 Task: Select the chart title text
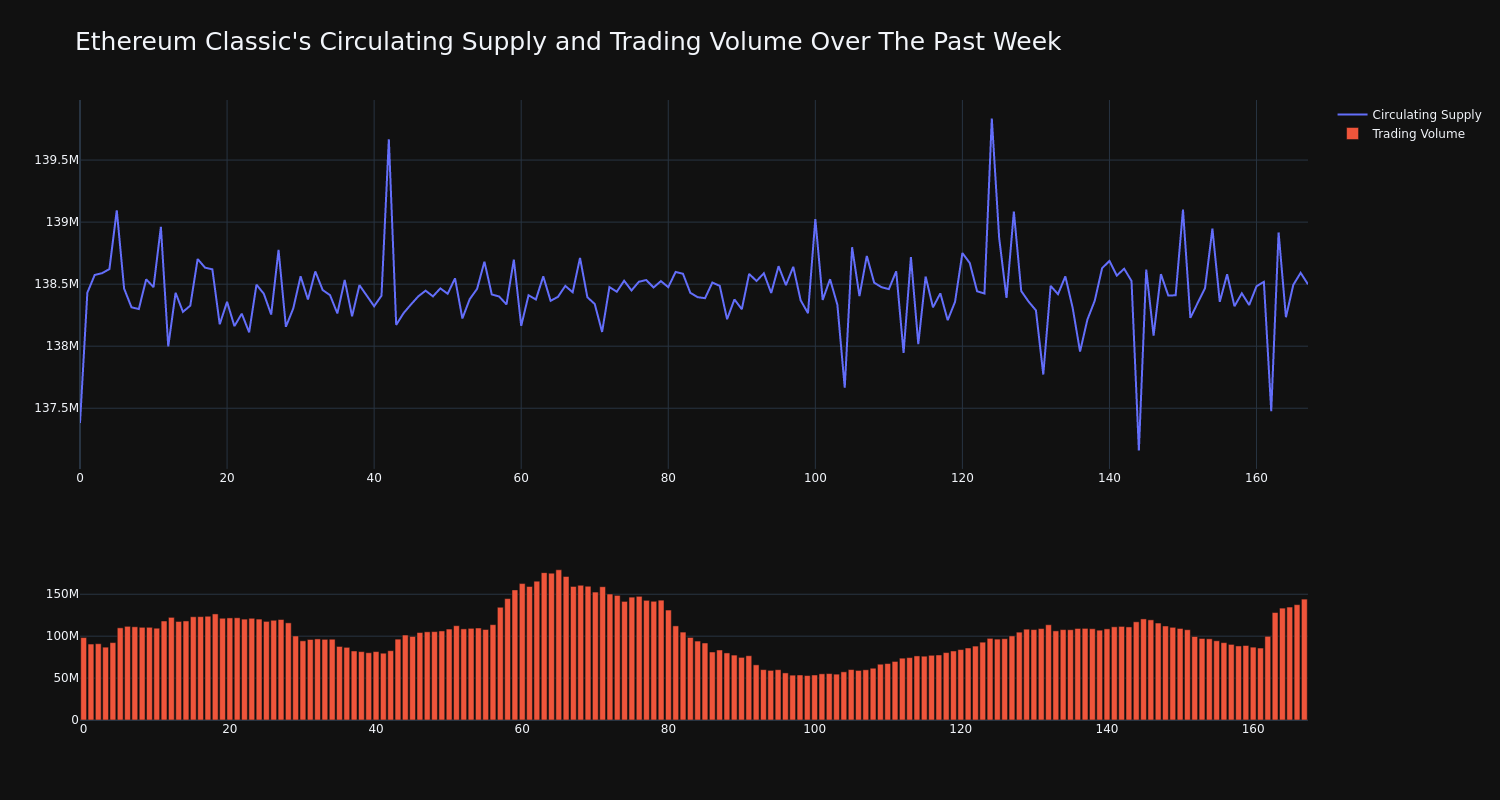tap(568, 42)
